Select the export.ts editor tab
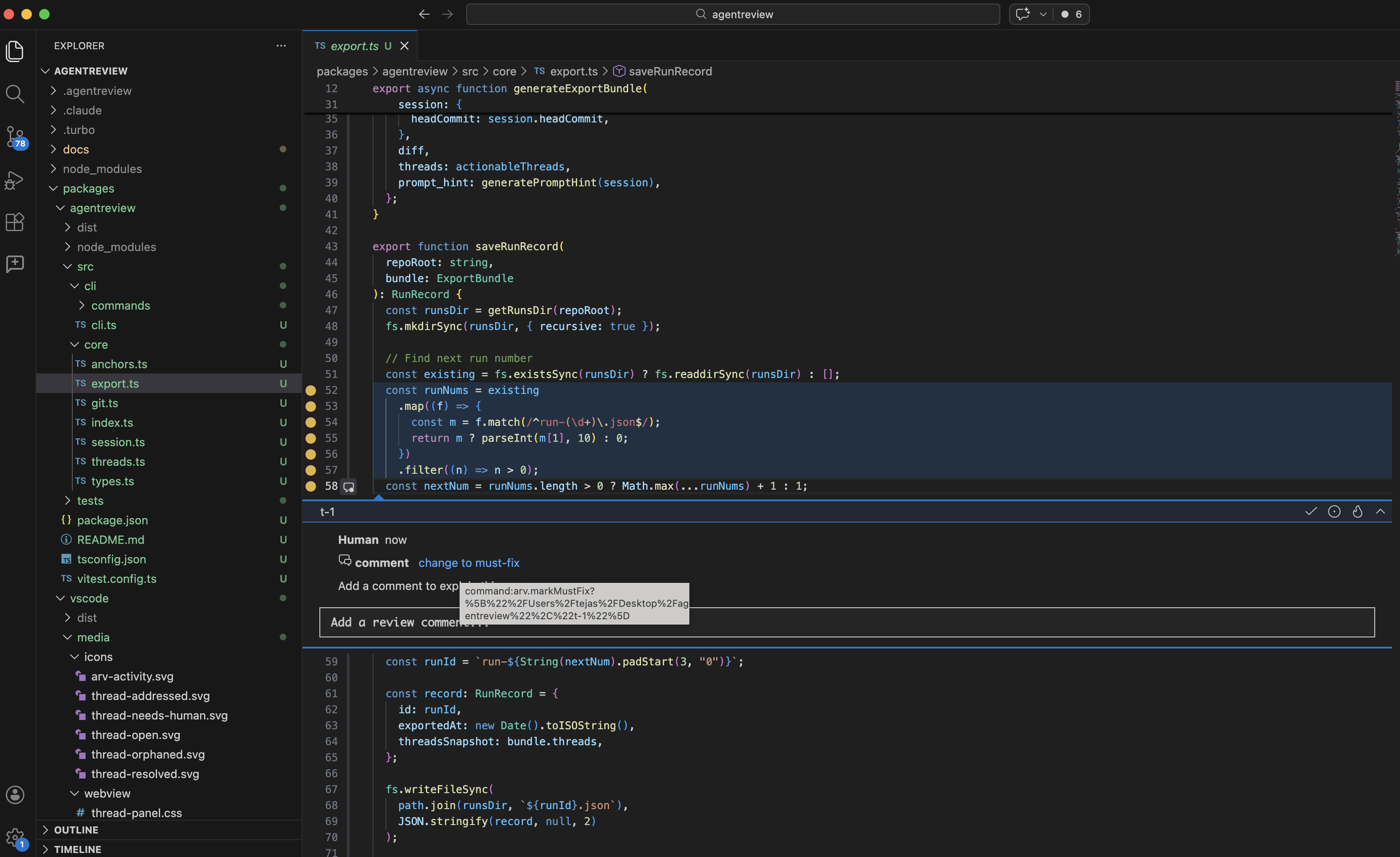The height and width of the screenshot is (857, 1400). [354, 46]
